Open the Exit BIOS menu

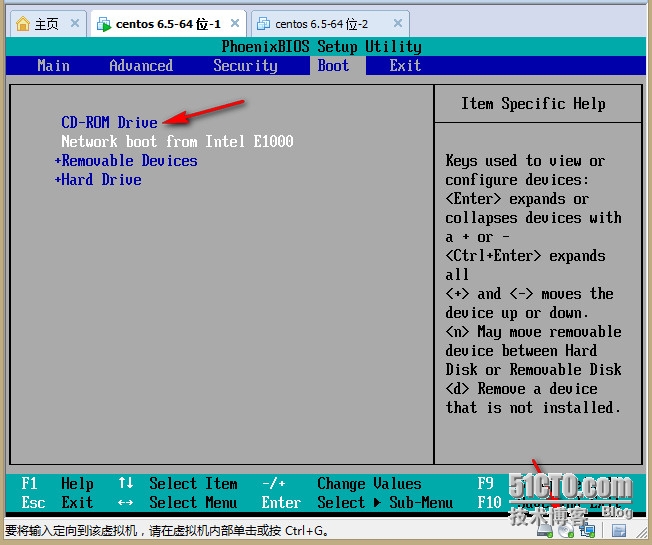point(405,66)
